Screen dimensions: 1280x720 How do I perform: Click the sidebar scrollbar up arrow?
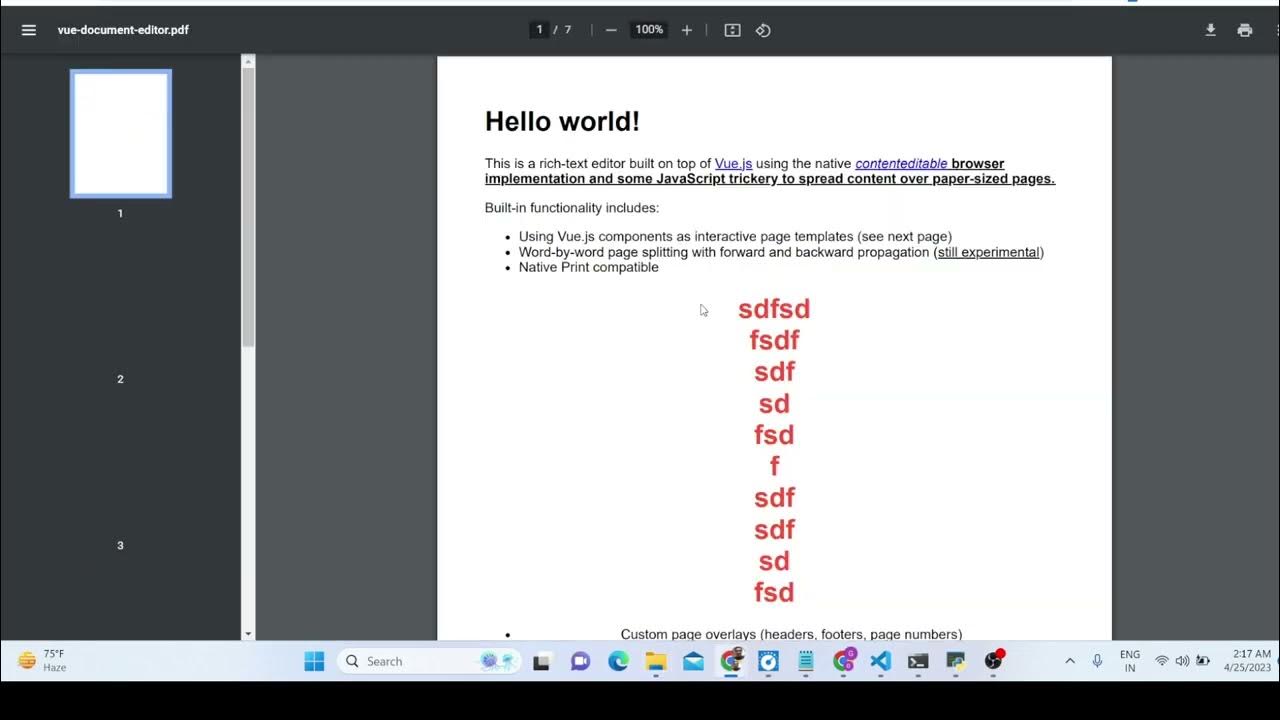coord(249,62)
